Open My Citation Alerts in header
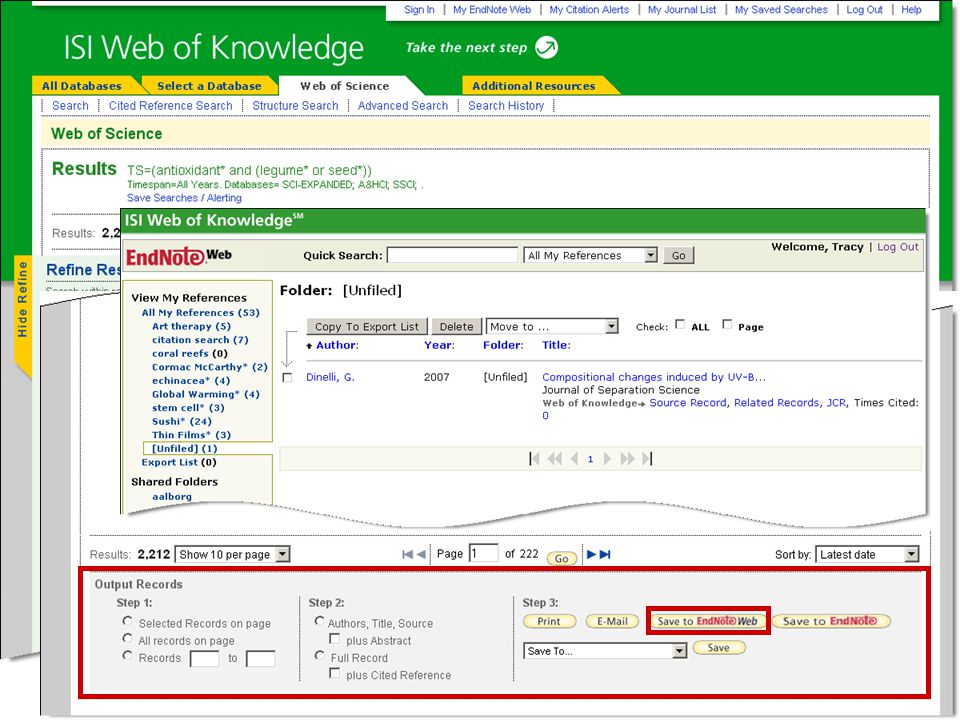 [589, 10]
